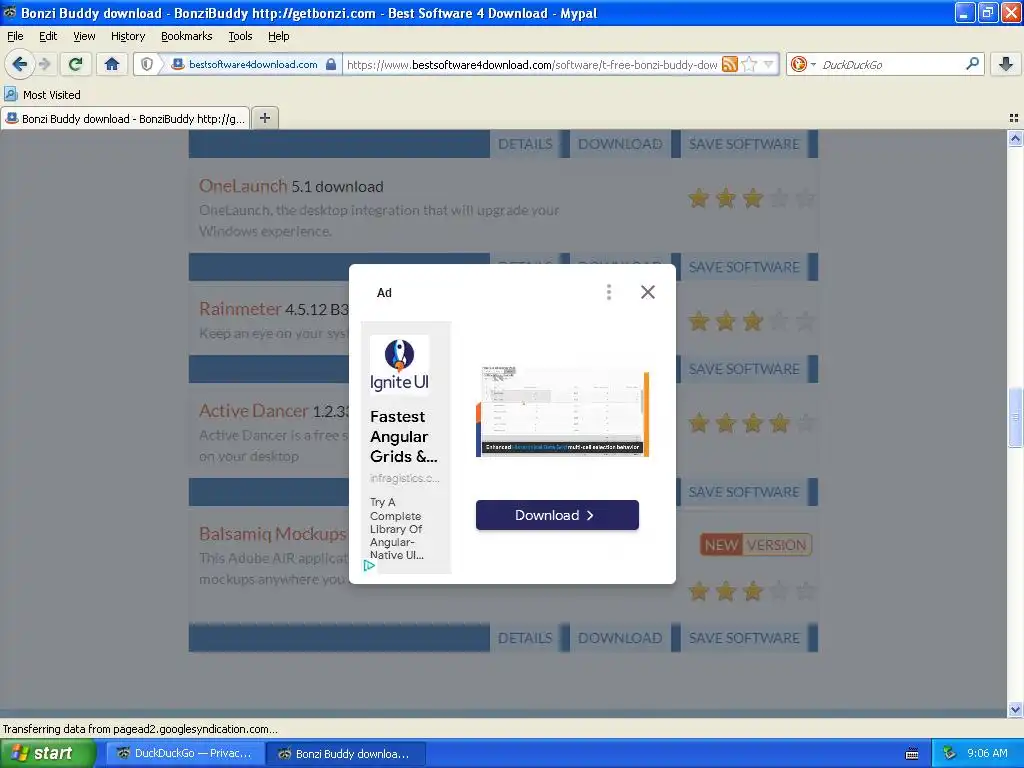The height and width of the screenshot is (768, 1024).
Task: Click DOWNLOAD in the top button row
Action: click(620, 144)
